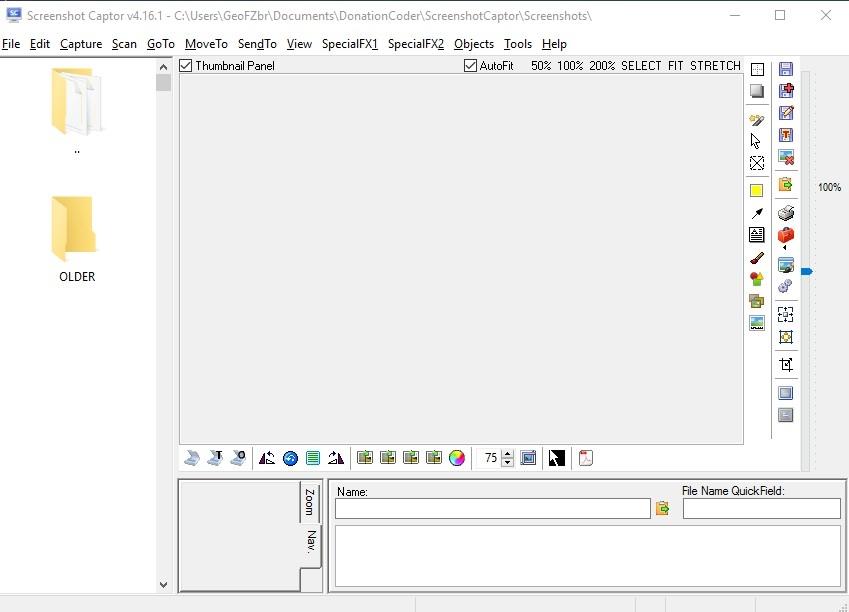This screenshot has width=849, height=612.
Task: Click the Name input field
Action: coord(493,509)
